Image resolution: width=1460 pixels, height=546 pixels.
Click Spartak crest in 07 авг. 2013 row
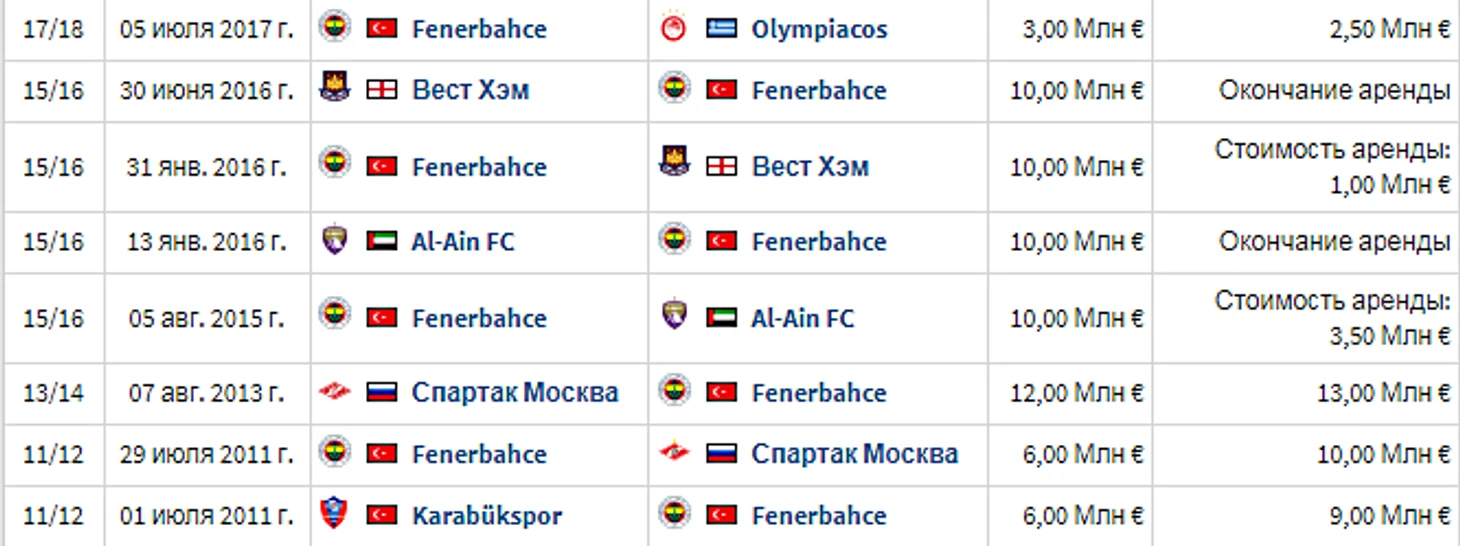pos(335,393)
